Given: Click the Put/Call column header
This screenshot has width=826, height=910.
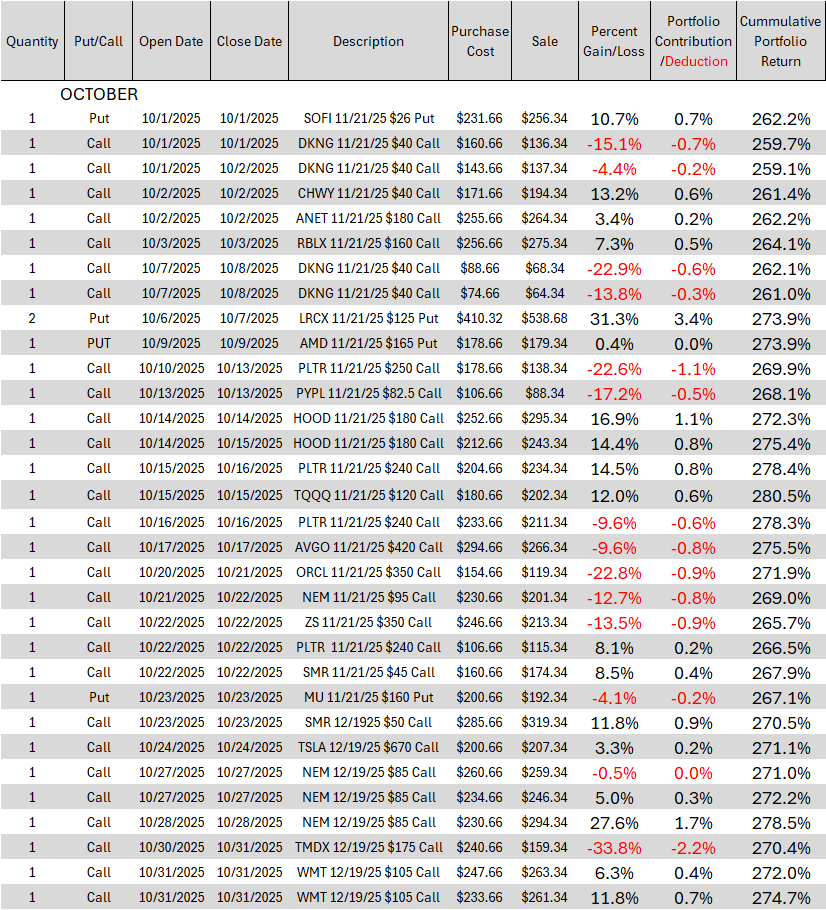Looking at the screenshot, I should [x=99, y=41].
